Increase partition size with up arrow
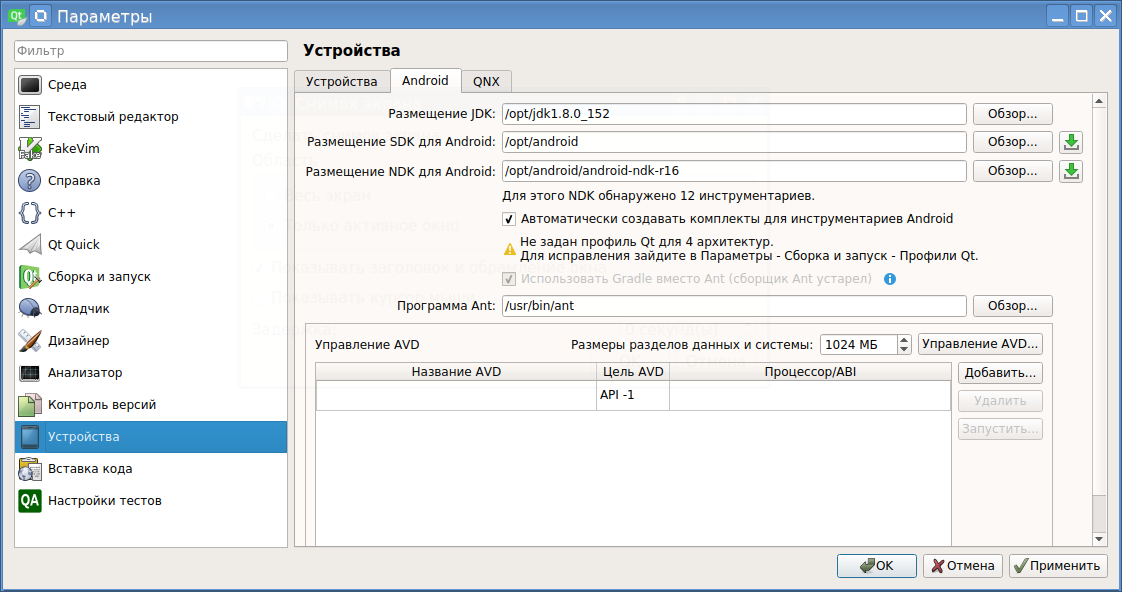1122x592 pixels. 904,339
